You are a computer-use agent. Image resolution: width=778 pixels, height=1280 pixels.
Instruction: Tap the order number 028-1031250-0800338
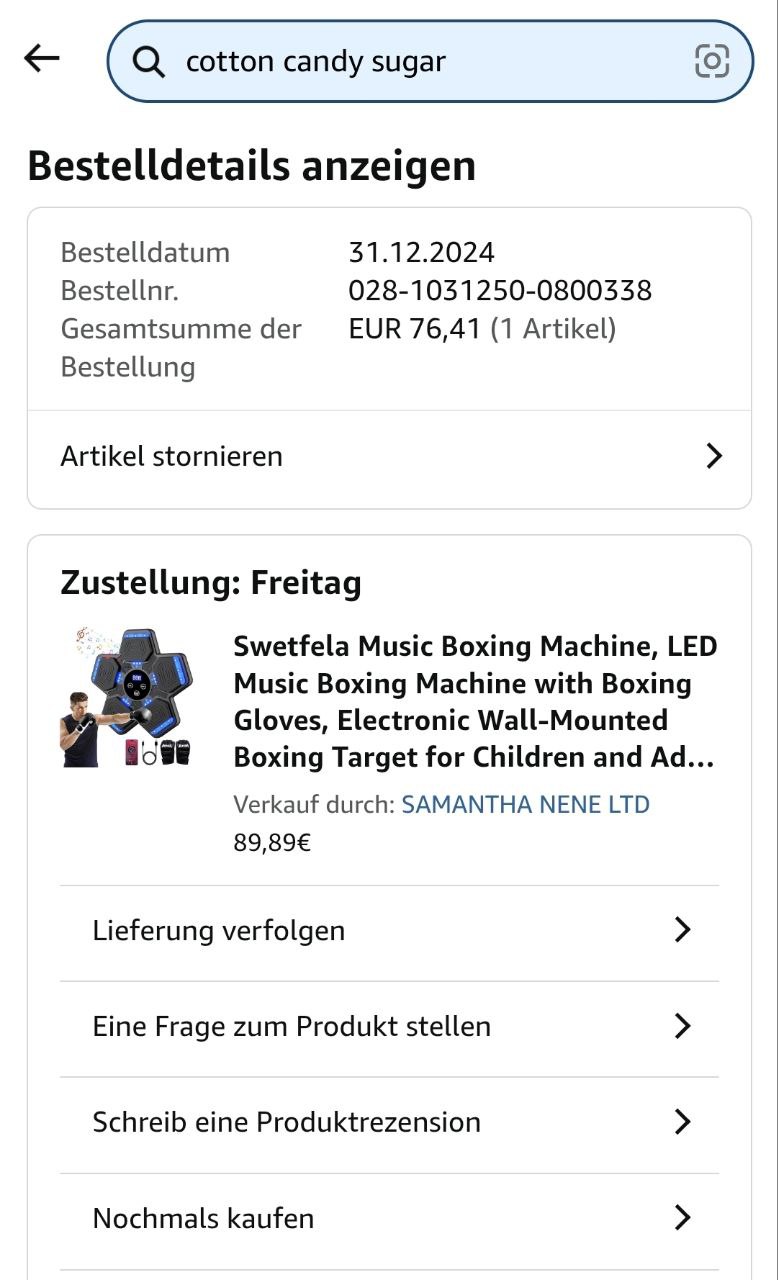[500, 291]
